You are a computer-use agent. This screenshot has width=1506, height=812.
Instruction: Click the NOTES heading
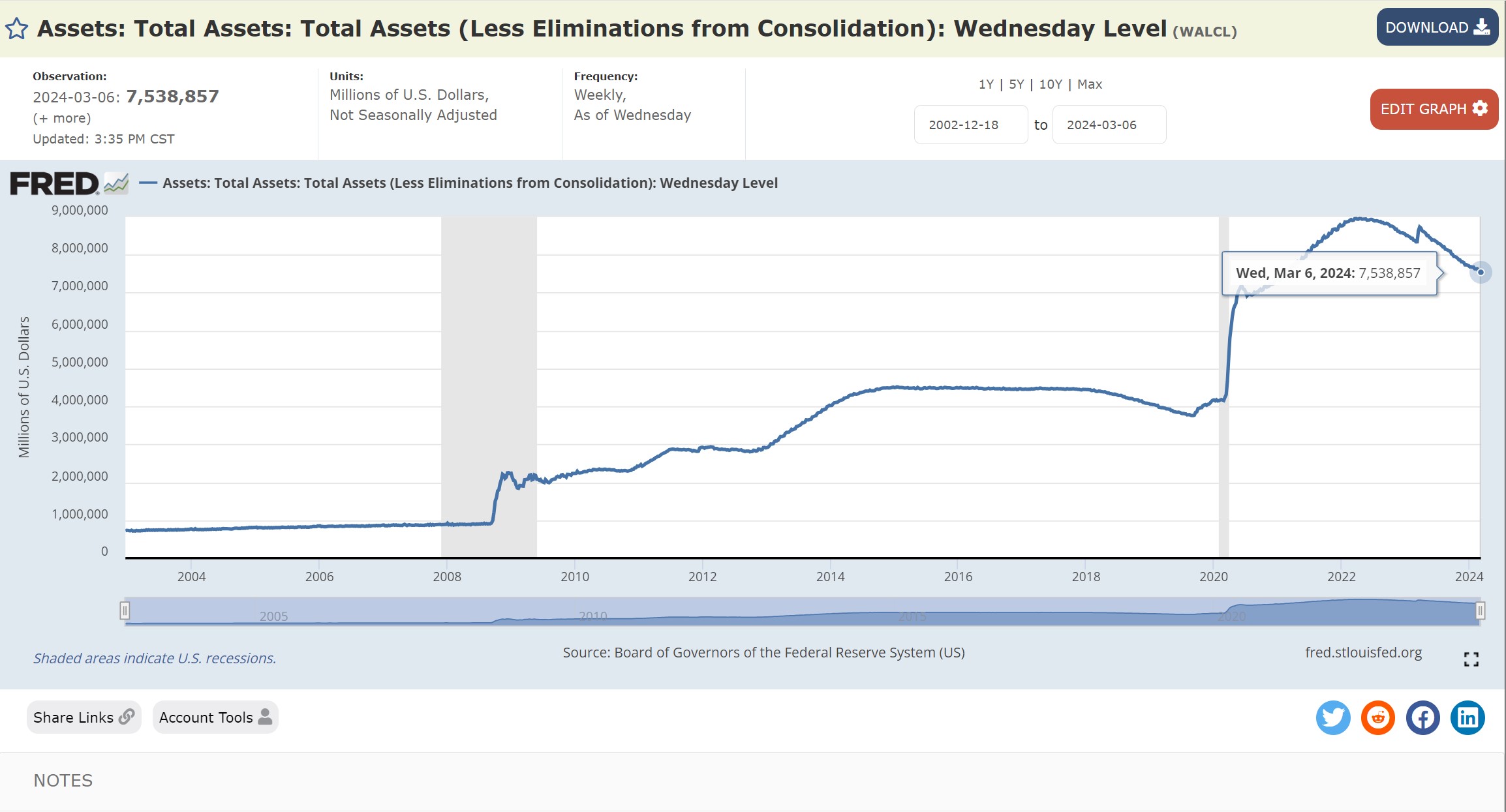click(x=63, y=781)
